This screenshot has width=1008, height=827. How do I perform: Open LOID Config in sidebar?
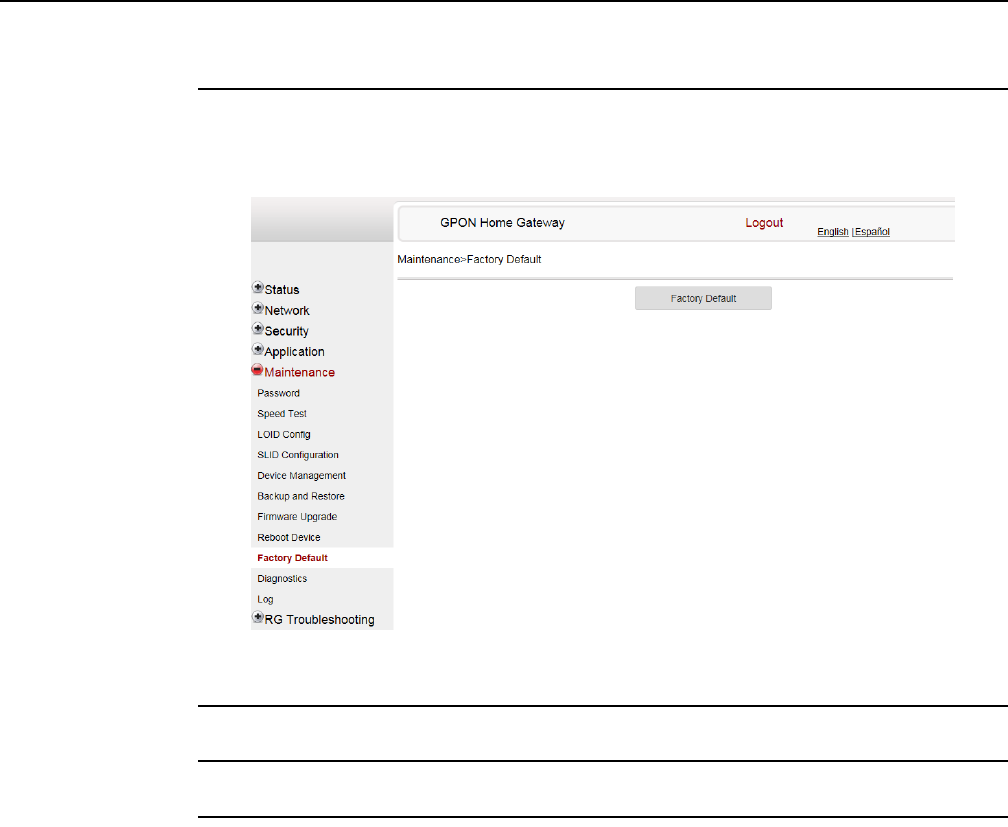(284, 435)
